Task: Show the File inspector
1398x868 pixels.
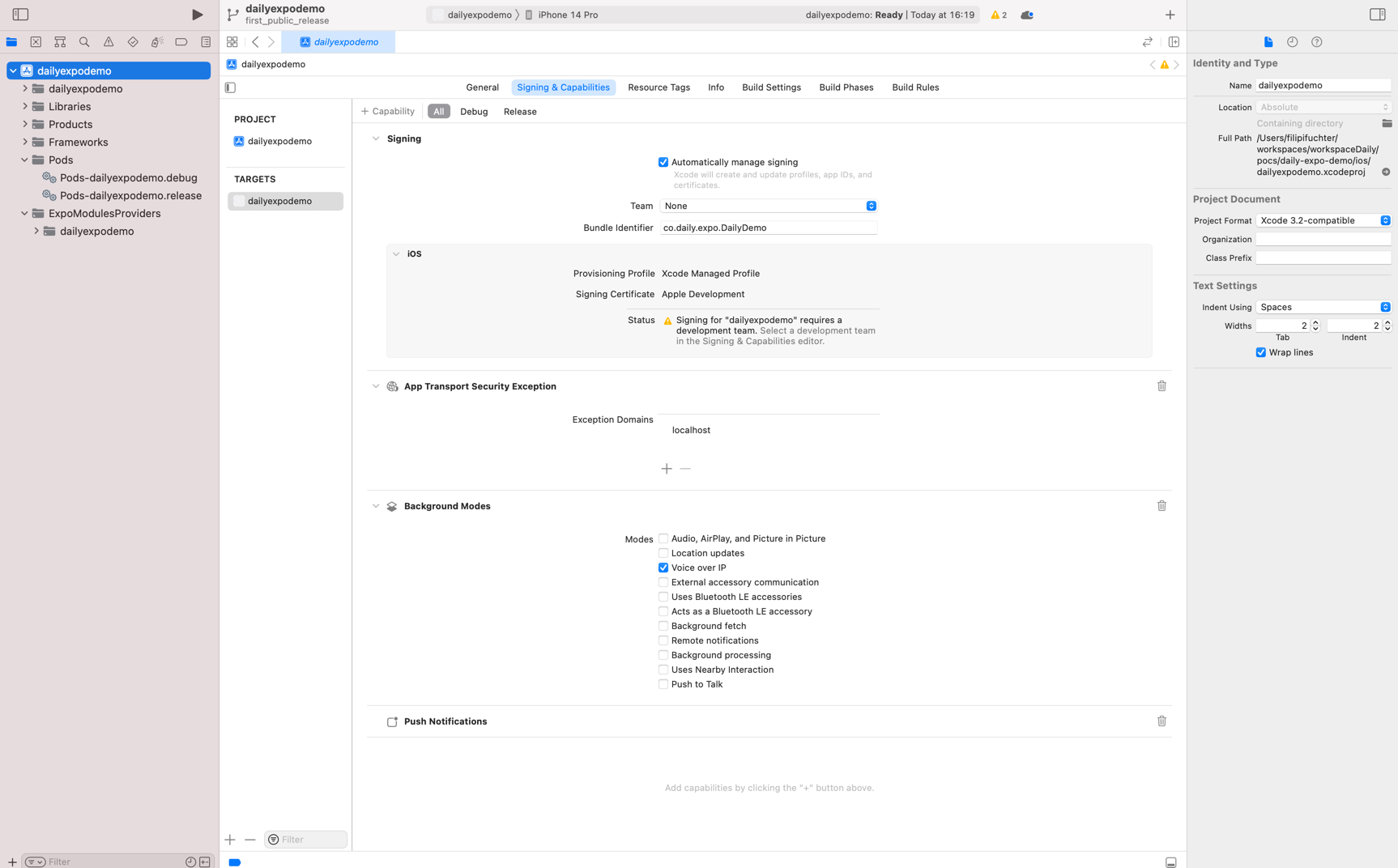Action: [x=1268, y=42]
